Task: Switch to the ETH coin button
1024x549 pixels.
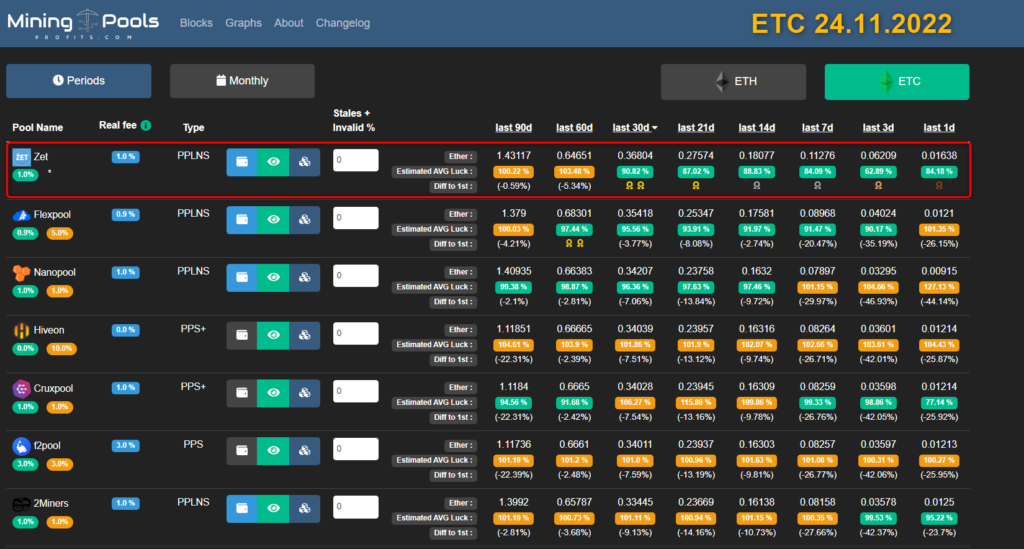Action: pos(733,82)
